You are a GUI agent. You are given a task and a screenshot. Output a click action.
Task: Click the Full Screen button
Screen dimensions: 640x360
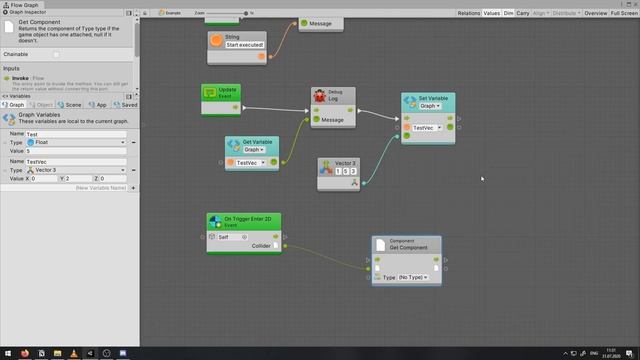[x=624, y=13]
